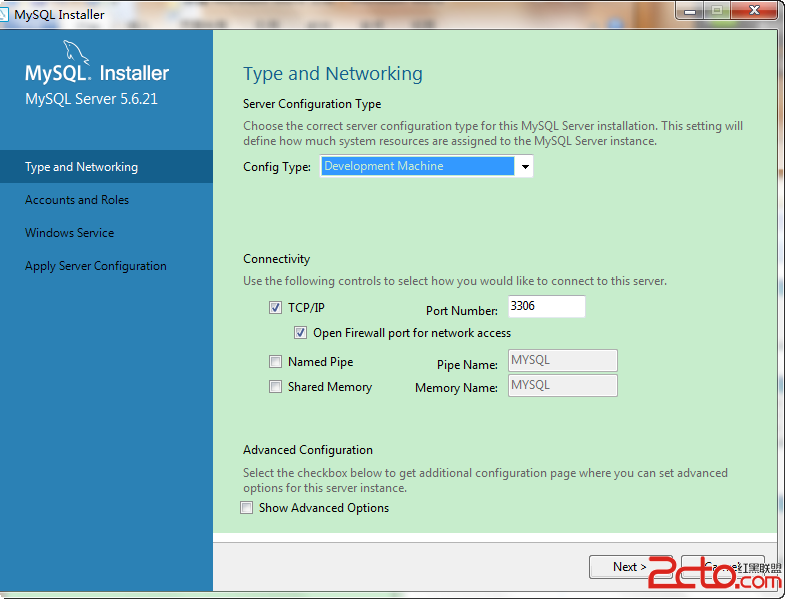Image resolution: width=785 pixels, height=599 pixels.
Task: Uncheck the TCP/IP checkbox
Action: click(275, 308)
